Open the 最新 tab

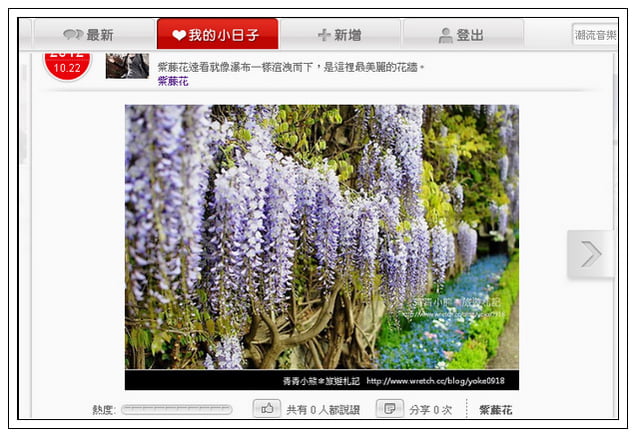[x=95, y=34]
